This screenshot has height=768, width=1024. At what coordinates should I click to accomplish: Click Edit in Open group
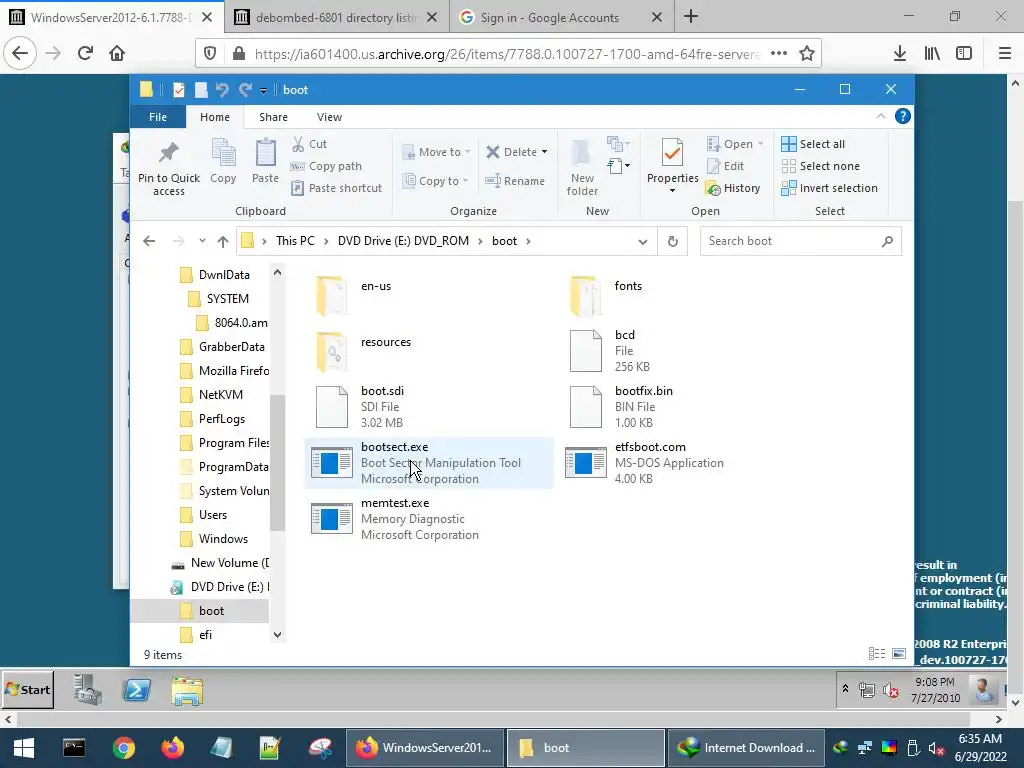726,166
